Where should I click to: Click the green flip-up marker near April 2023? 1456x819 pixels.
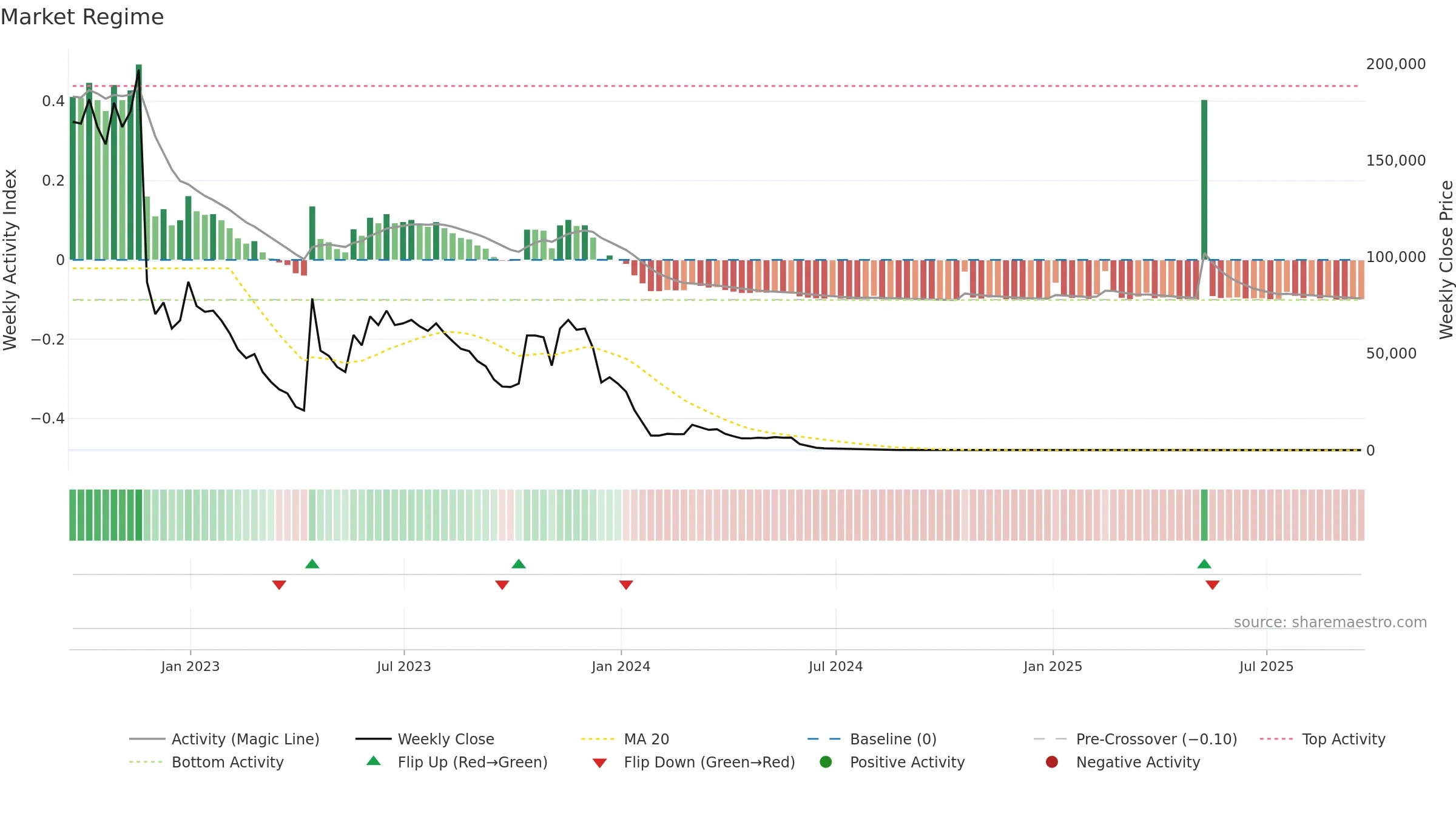(x=312, y=564)
